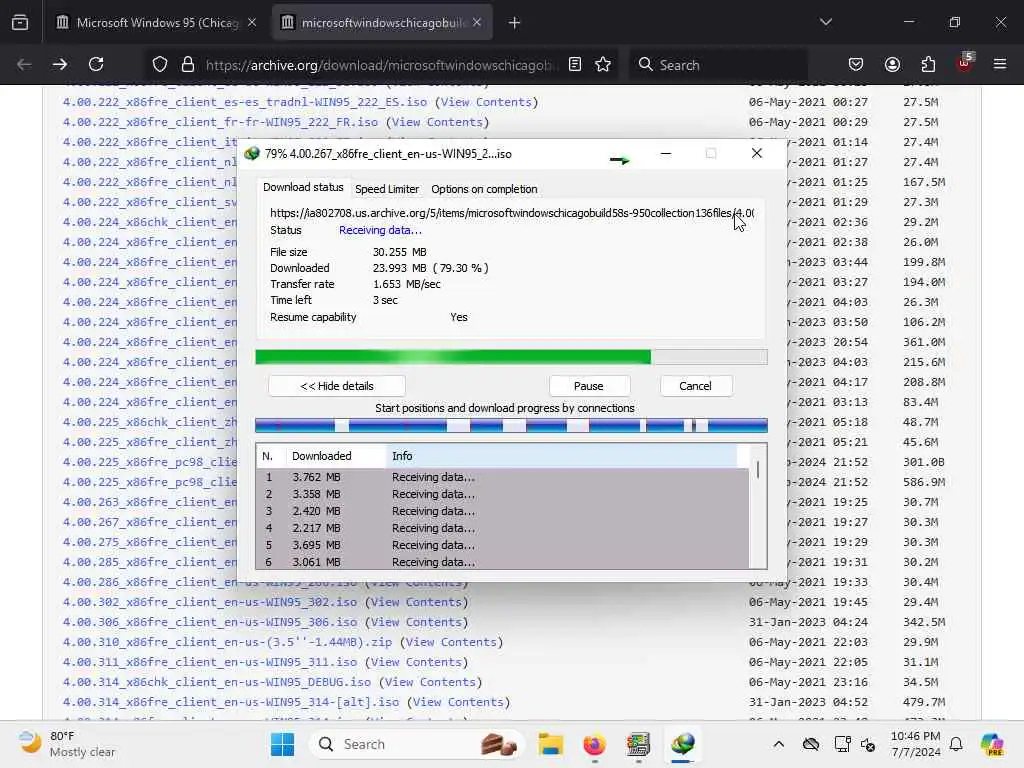Open Firefox tab list icon at far left

(x=20, y=22)
